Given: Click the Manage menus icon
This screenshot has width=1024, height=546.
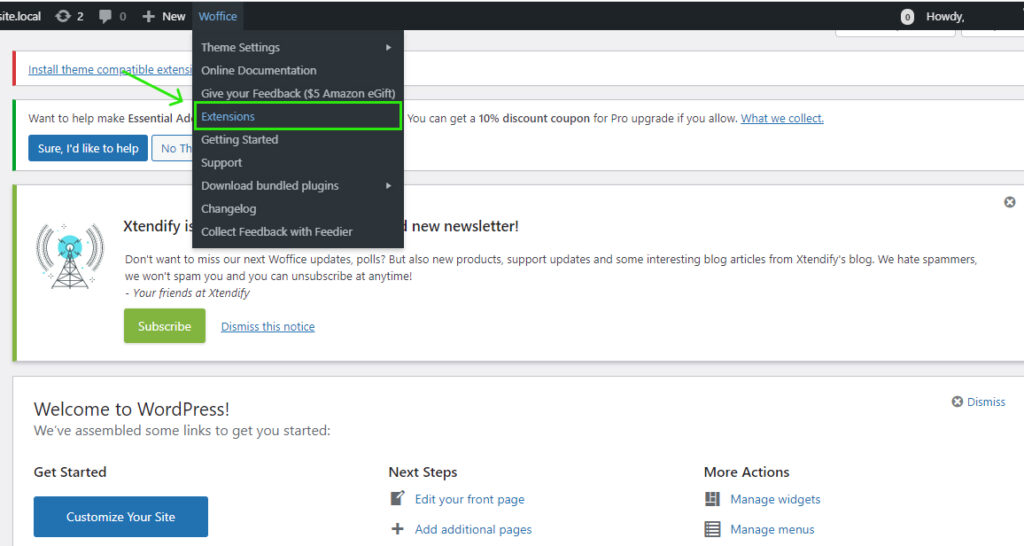Looking at the screenshot, I should click(x=712, y=529).
